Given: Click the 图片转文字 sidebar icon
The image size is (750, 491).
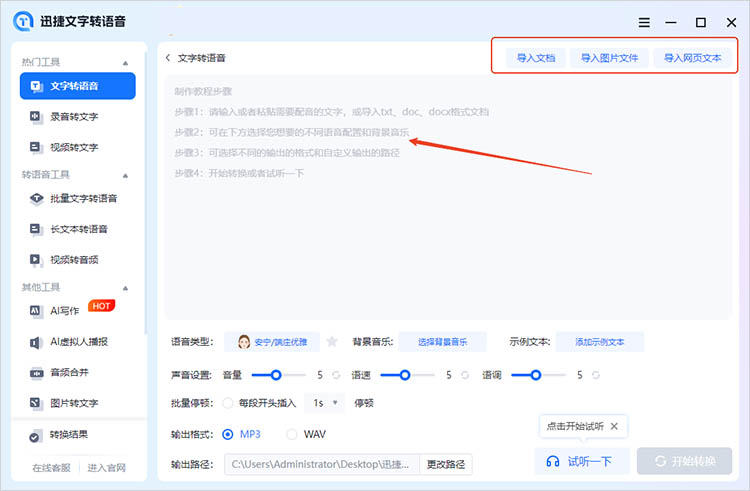Looking at the screenshot, I should pyautogui.click(x=36, y=403).
